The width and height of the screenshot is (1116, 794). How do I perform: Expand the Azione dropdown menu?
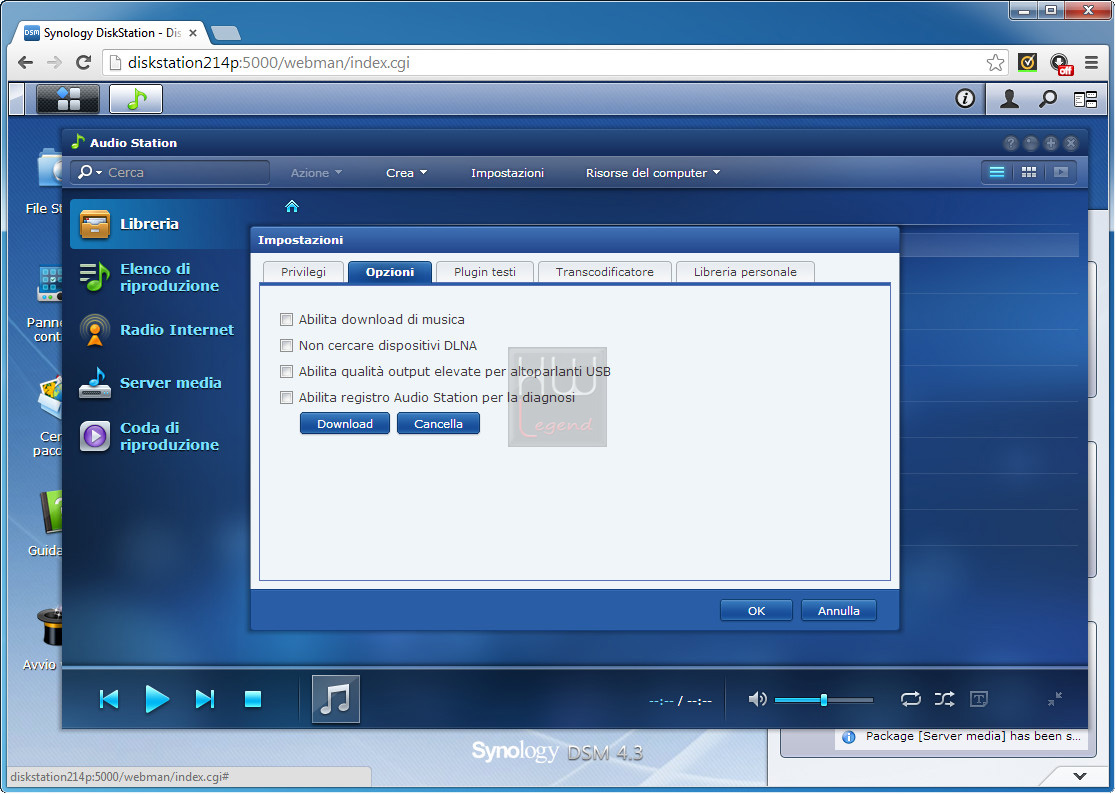pyautogui.click(x=317, y=173)
